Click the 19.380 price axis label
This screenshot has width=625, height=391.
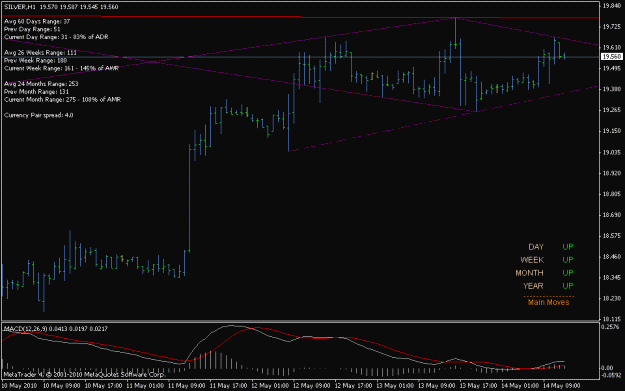[611, 89]
